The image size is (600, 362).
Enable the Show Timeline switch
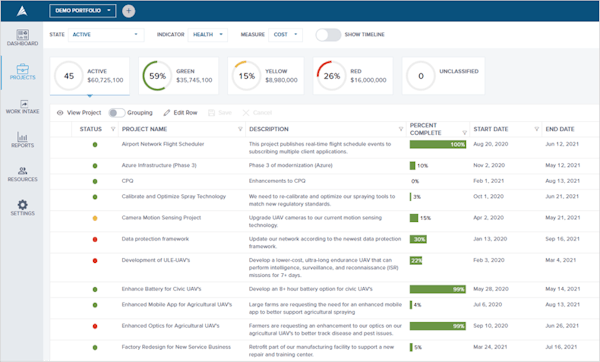pyautogui.click(x=328, y=35)
